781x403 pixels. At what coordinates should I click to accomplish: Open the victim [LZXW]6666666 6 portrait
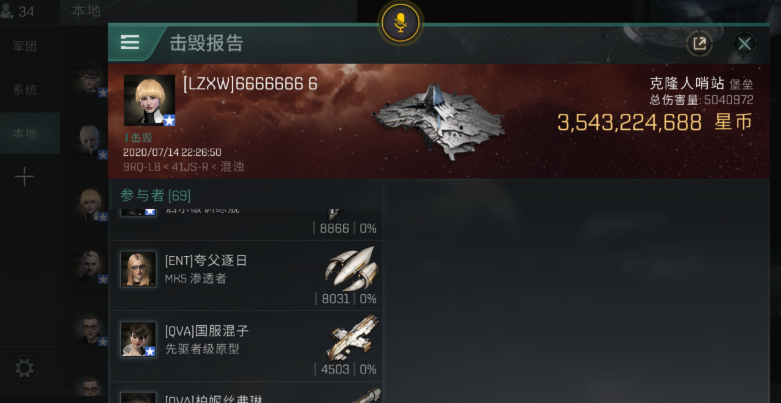(x=149, y=100)
